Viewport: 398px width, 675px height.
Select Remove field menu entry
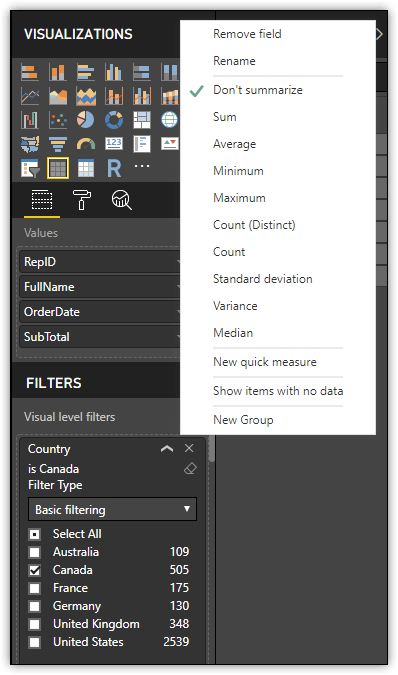click(x=247, y=34)
